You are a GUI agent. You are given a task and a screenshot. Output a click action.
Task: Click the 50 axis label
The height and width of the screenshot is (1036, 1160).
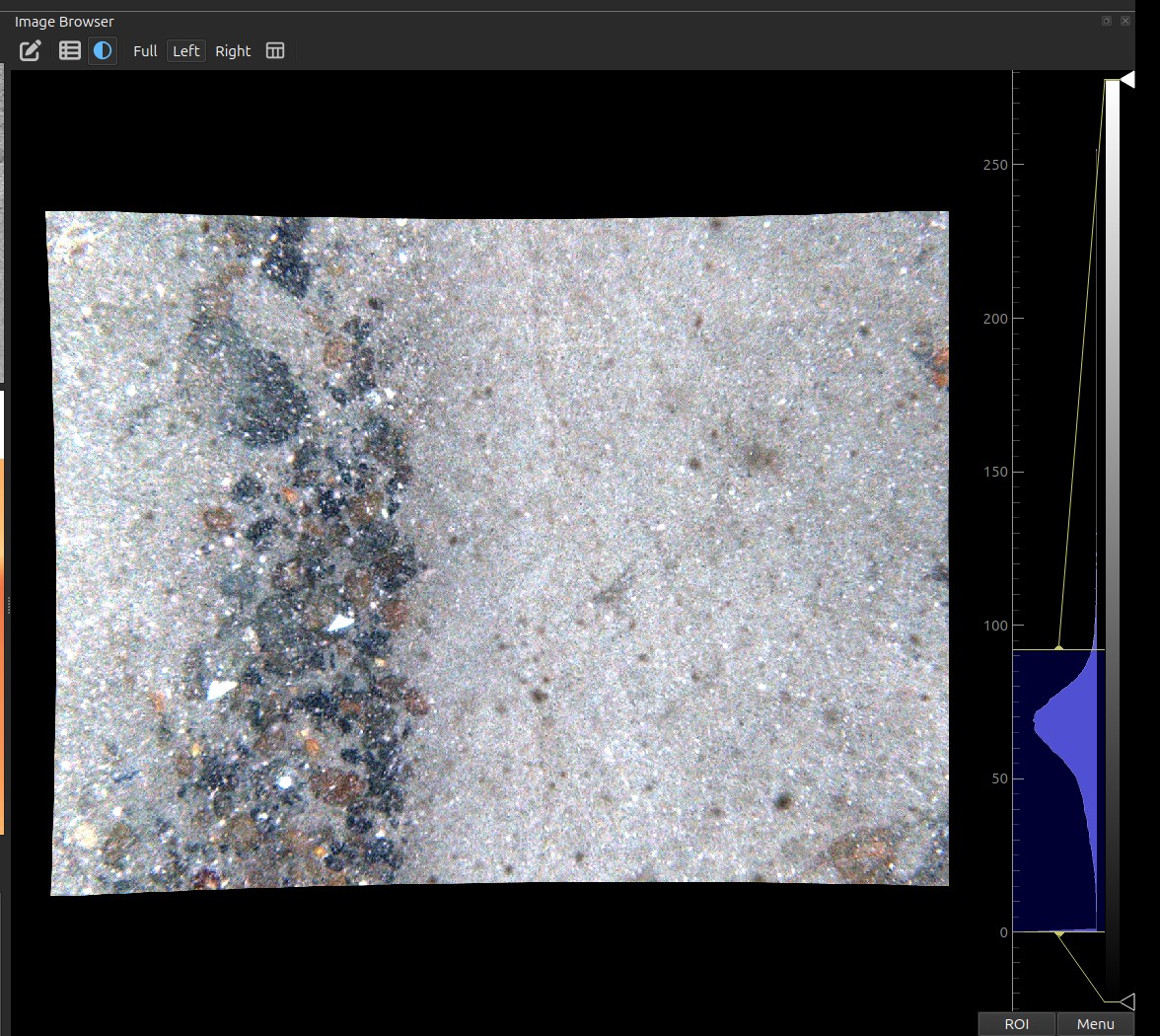[x=999, y=779]
